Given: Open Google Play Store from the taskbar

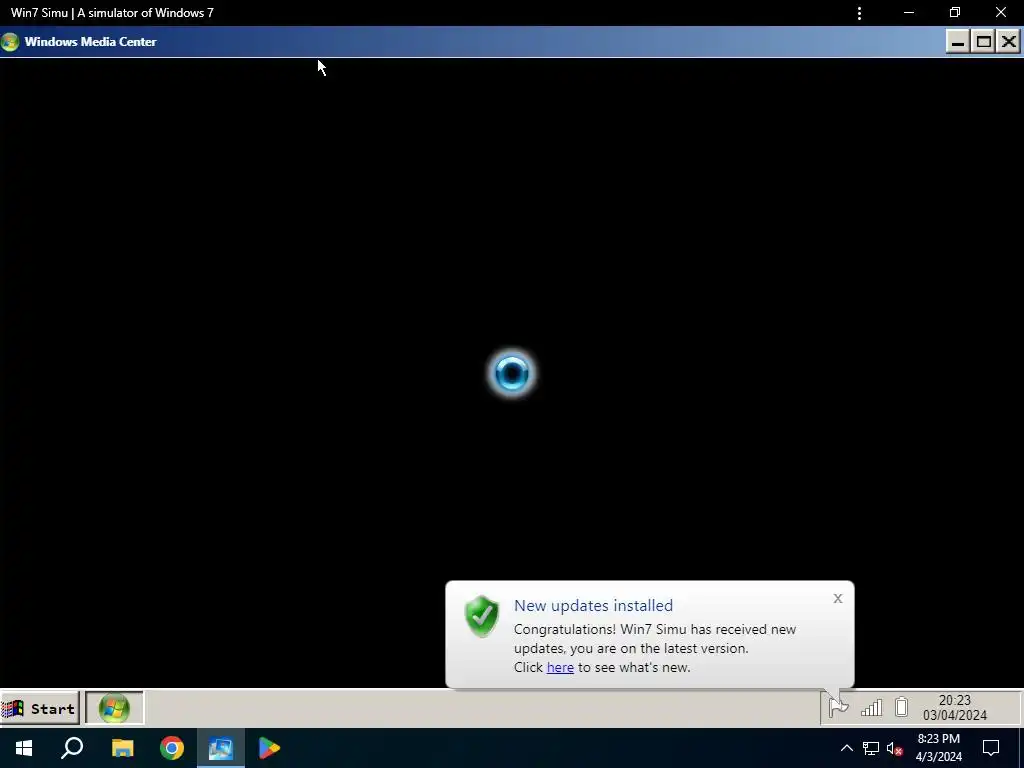Looking at the screenshot, I should coord(269,748).
